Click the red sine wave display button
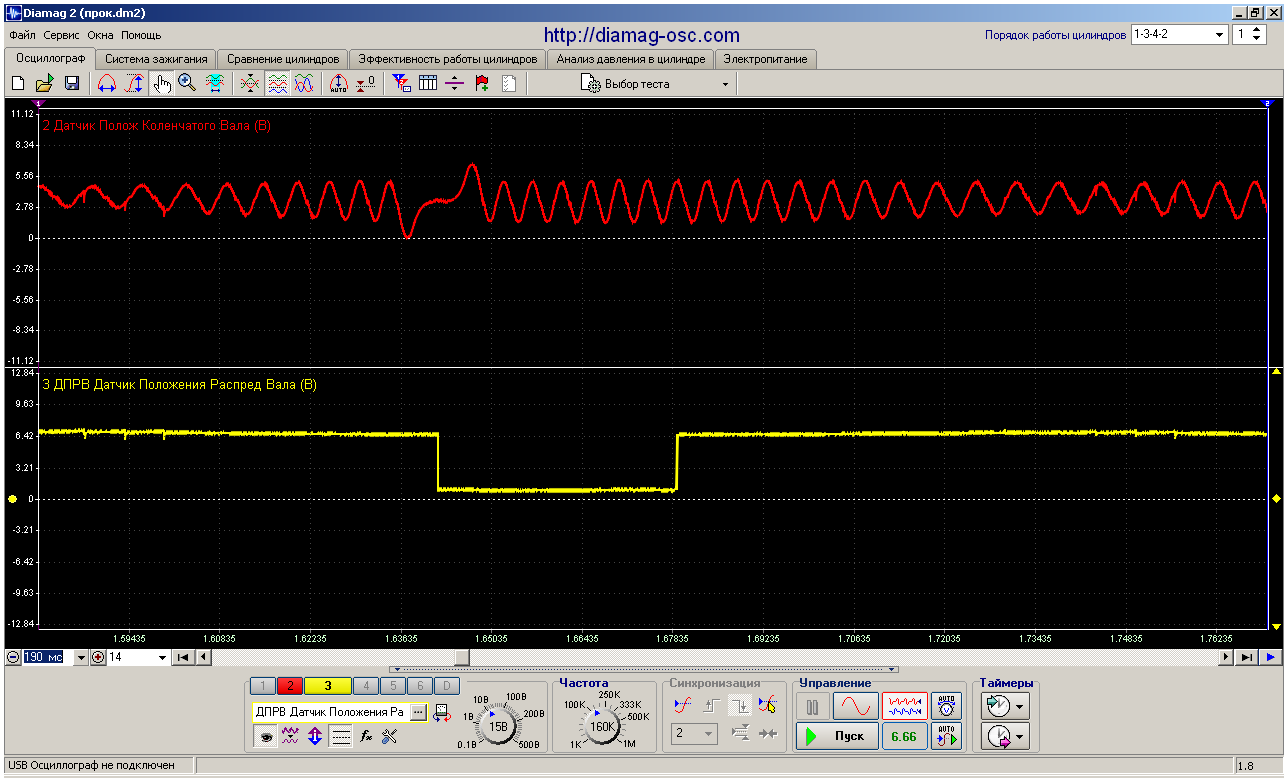The height and width of the screenshot is (778, 1288). click(855, 706)
